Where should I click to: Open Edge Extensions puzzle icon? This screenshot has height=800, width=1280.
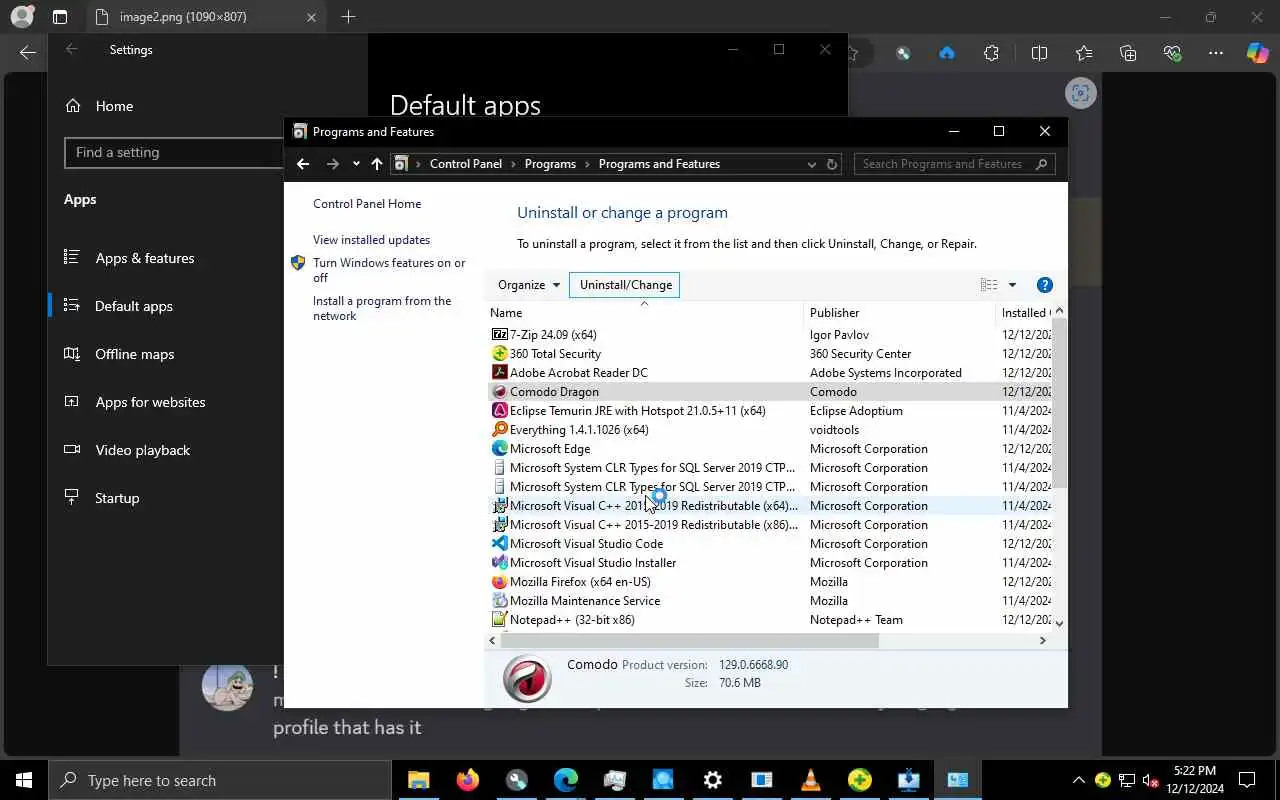991,53
